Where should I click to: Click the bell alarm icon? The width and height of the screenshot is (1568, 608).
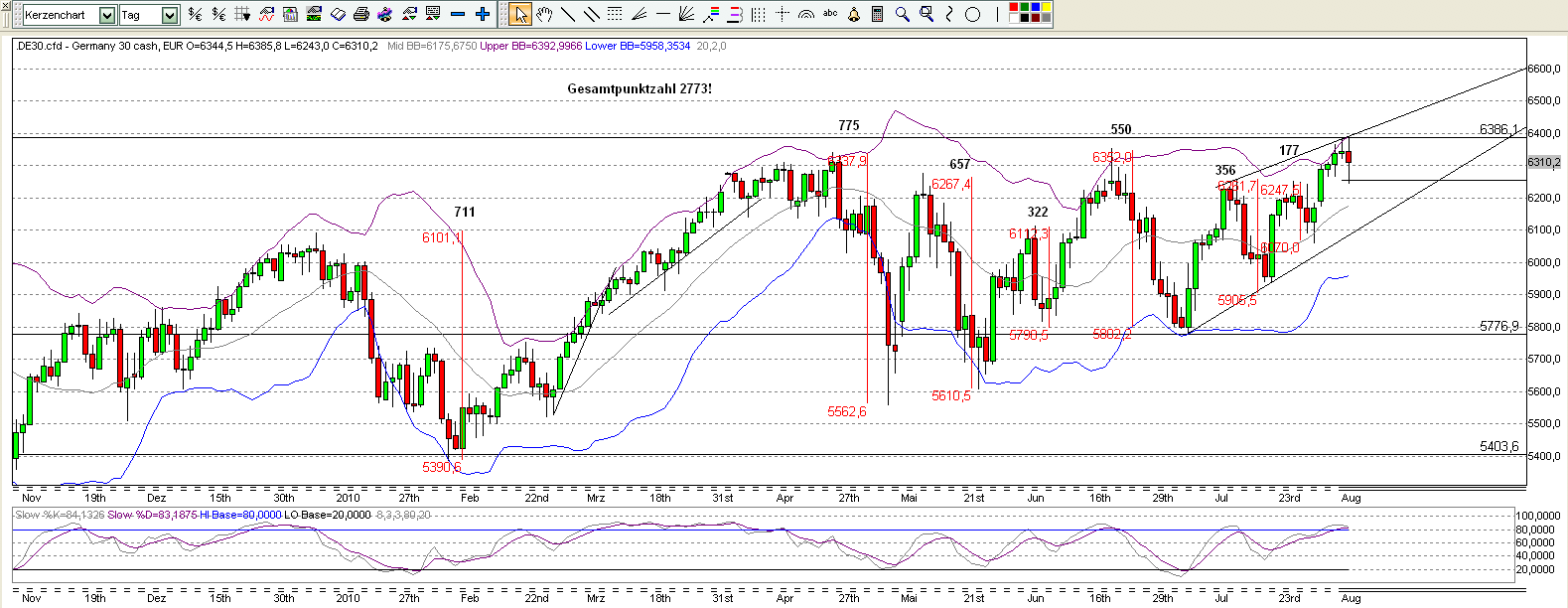pyautogui.click(x=854, y=14)
